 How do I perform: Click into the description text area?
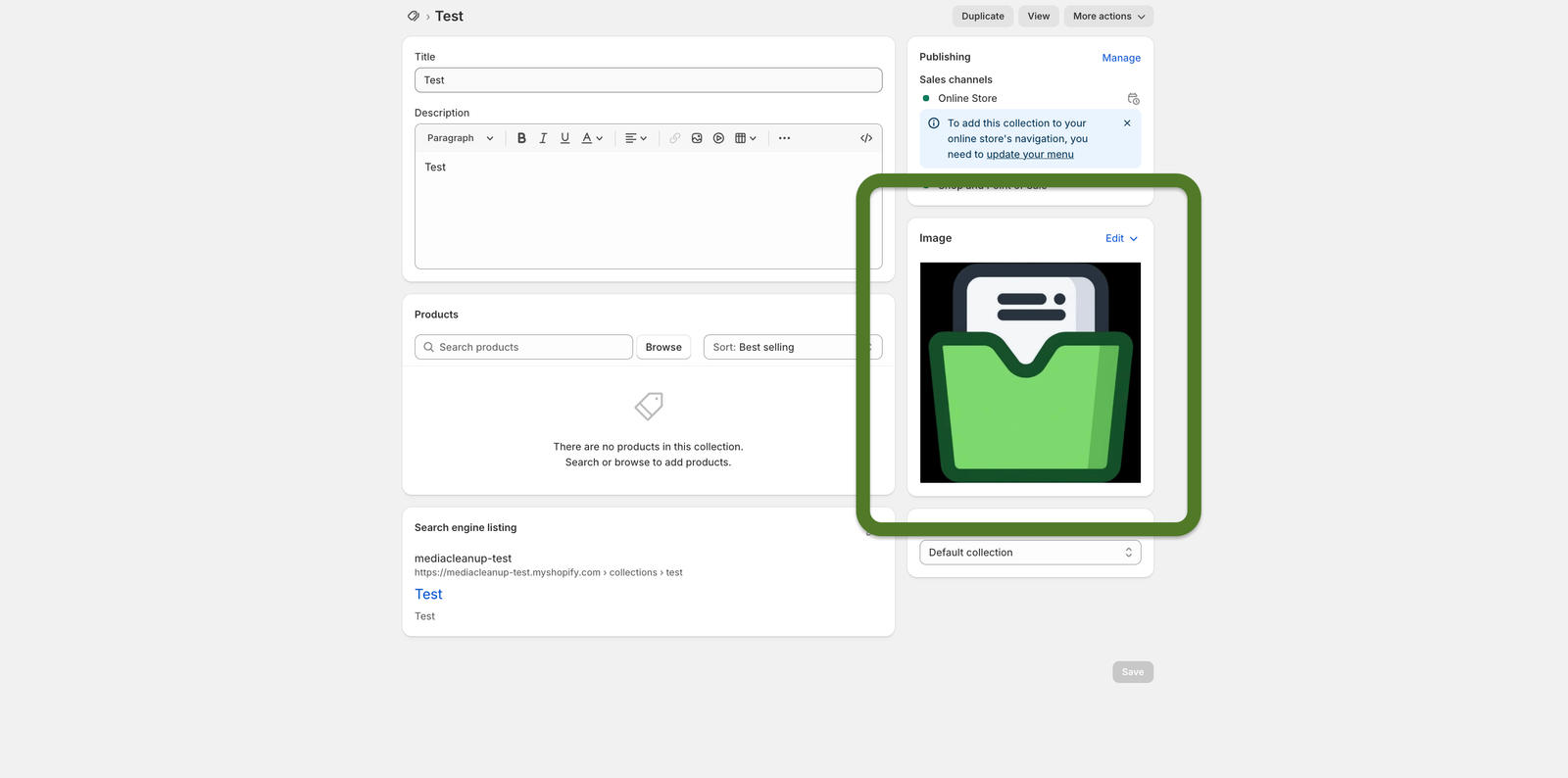click(648, 210)
